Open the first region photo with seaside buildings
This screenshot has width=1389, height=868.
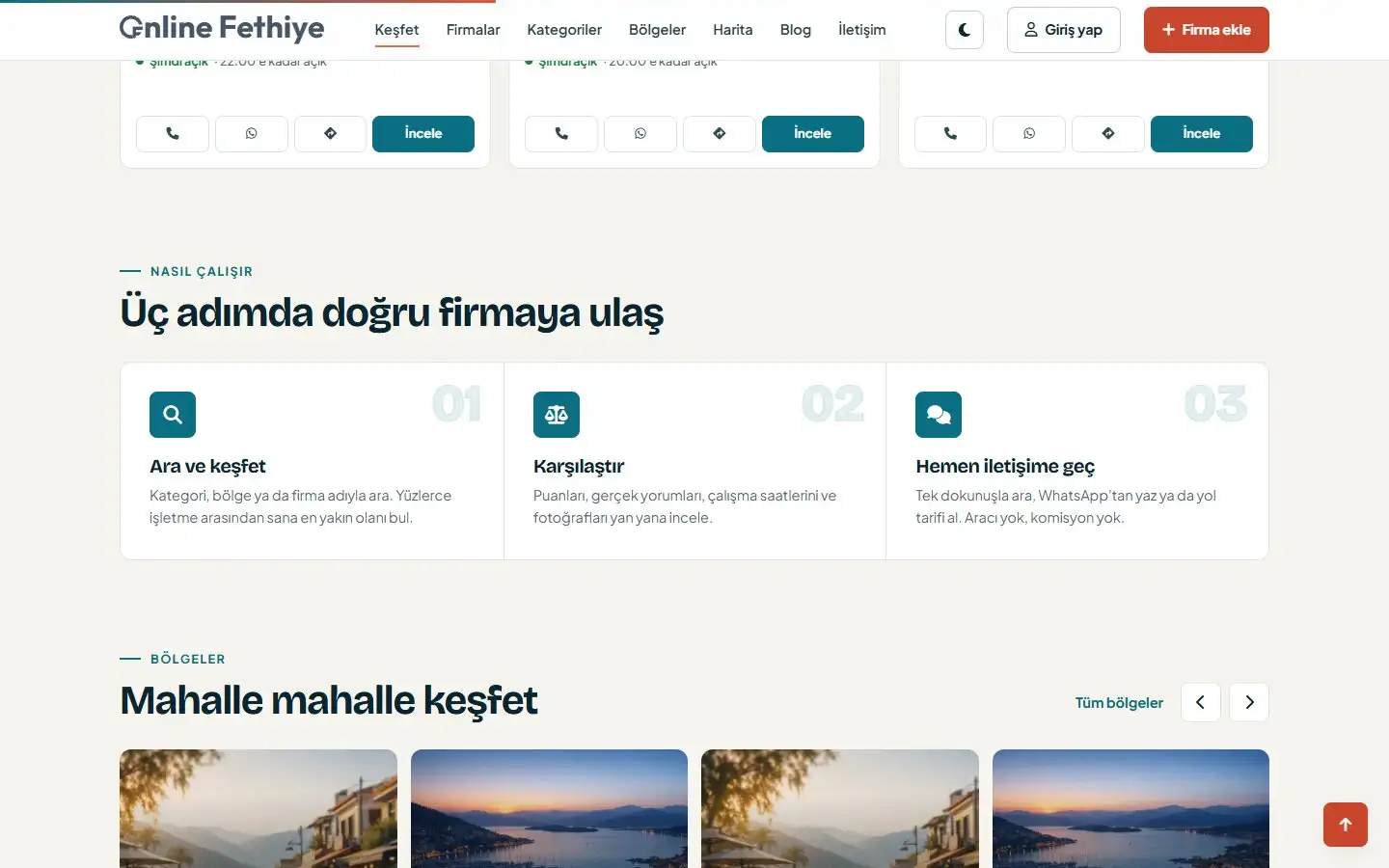coord(259,808)
